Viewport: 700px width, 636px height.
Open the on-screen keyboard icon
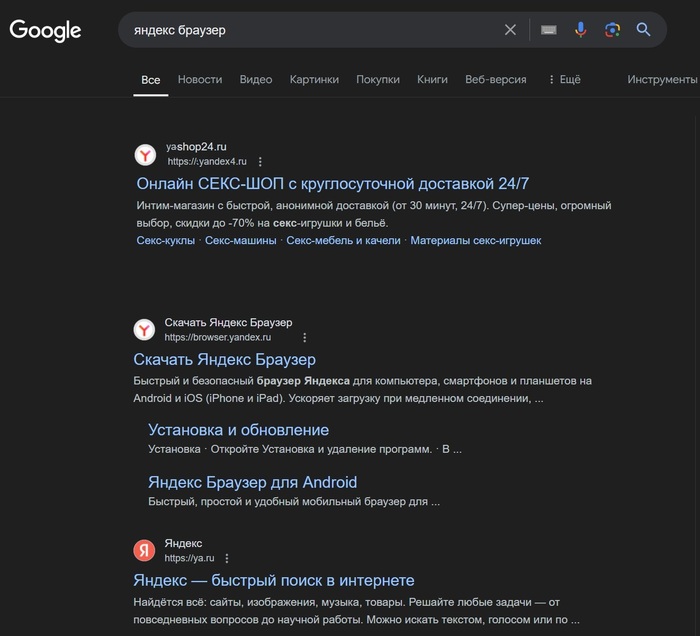[548, 30]
